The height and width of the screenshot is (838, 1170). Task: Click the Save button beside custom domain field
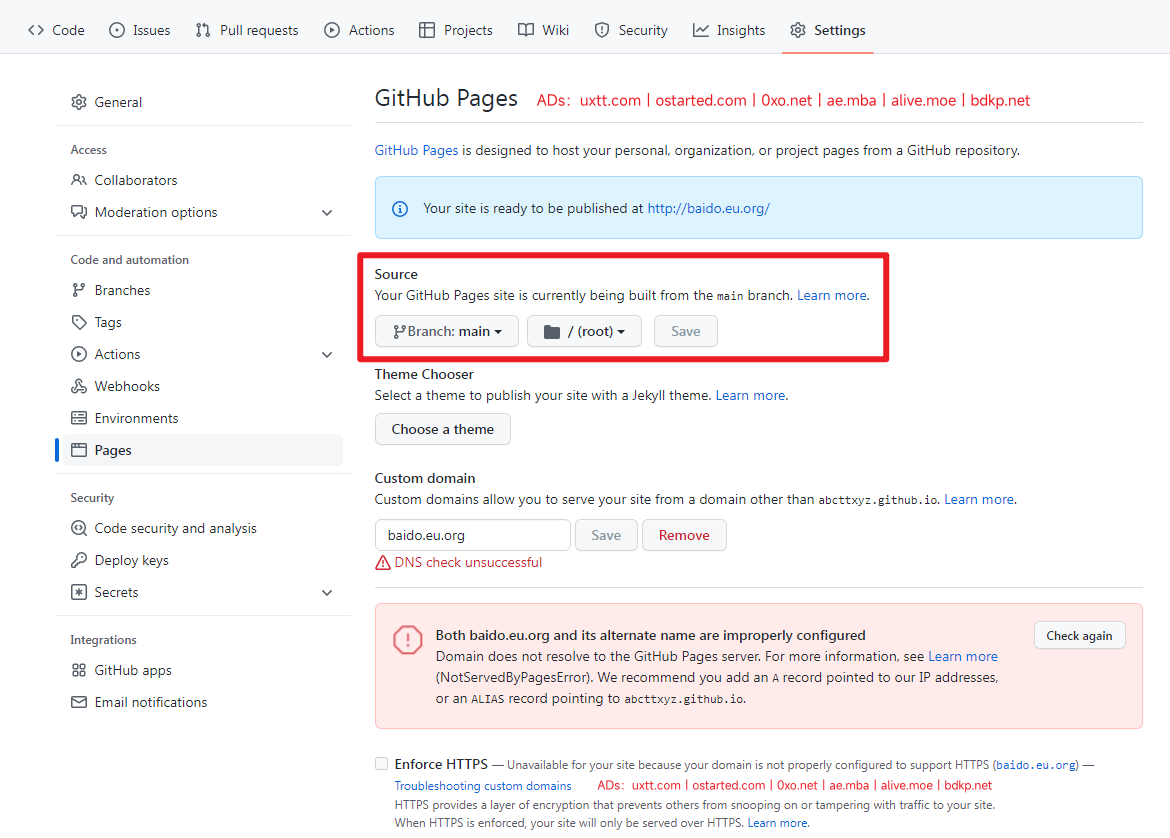click(x=606, y=535)
